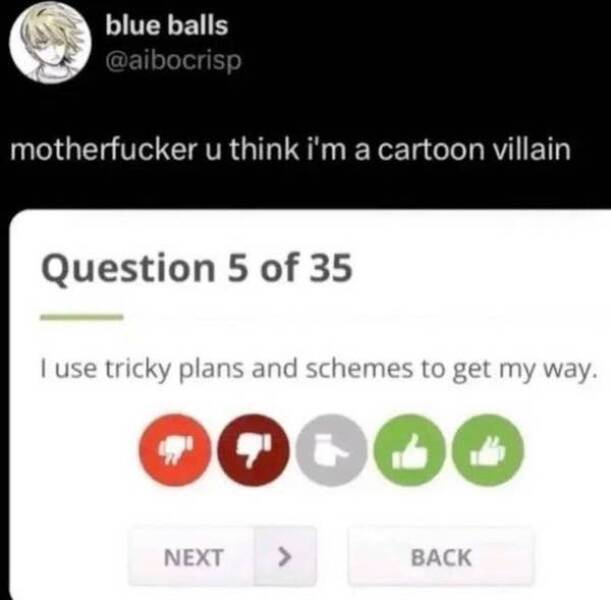The height and width of the screenshot is (600, 611).
Task: Click the word 'think' in the tweet
Action: [264, 150]
